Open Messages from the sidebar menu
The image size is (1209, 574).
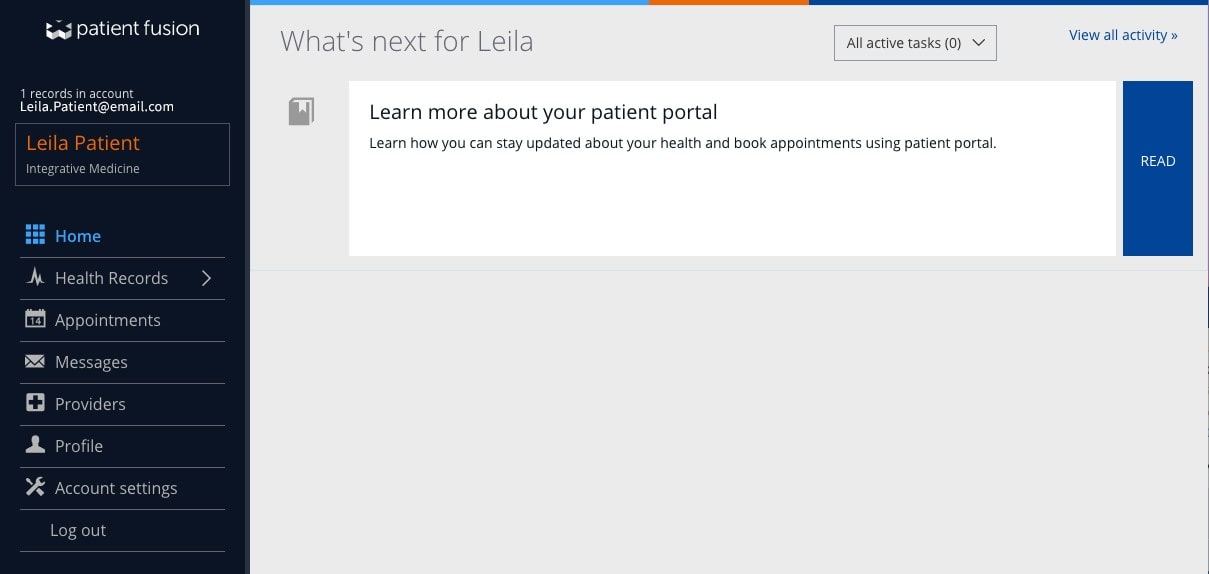point(91,362)
